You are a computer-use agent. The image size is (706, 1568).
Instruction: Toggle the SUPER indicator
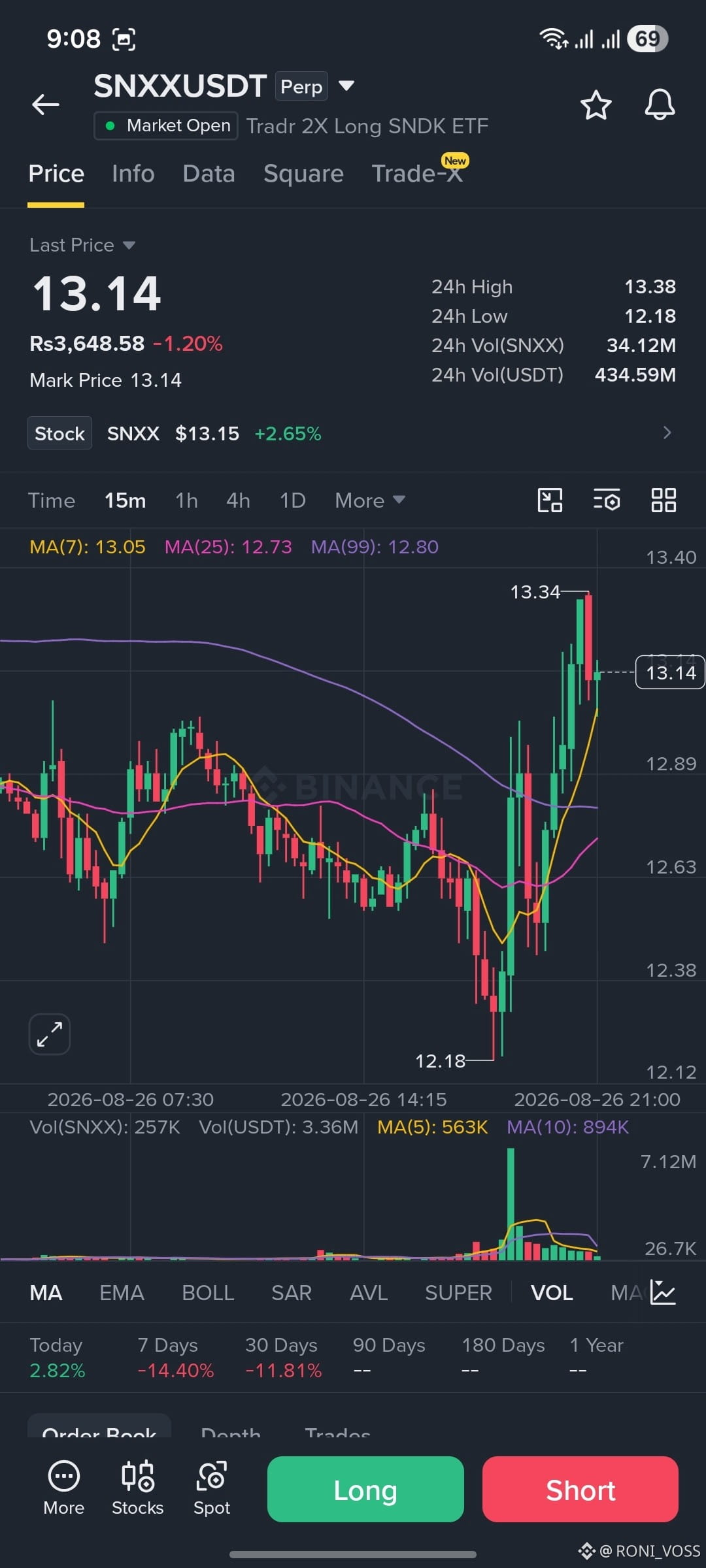pyautogui.click(x=458, y=1293)
